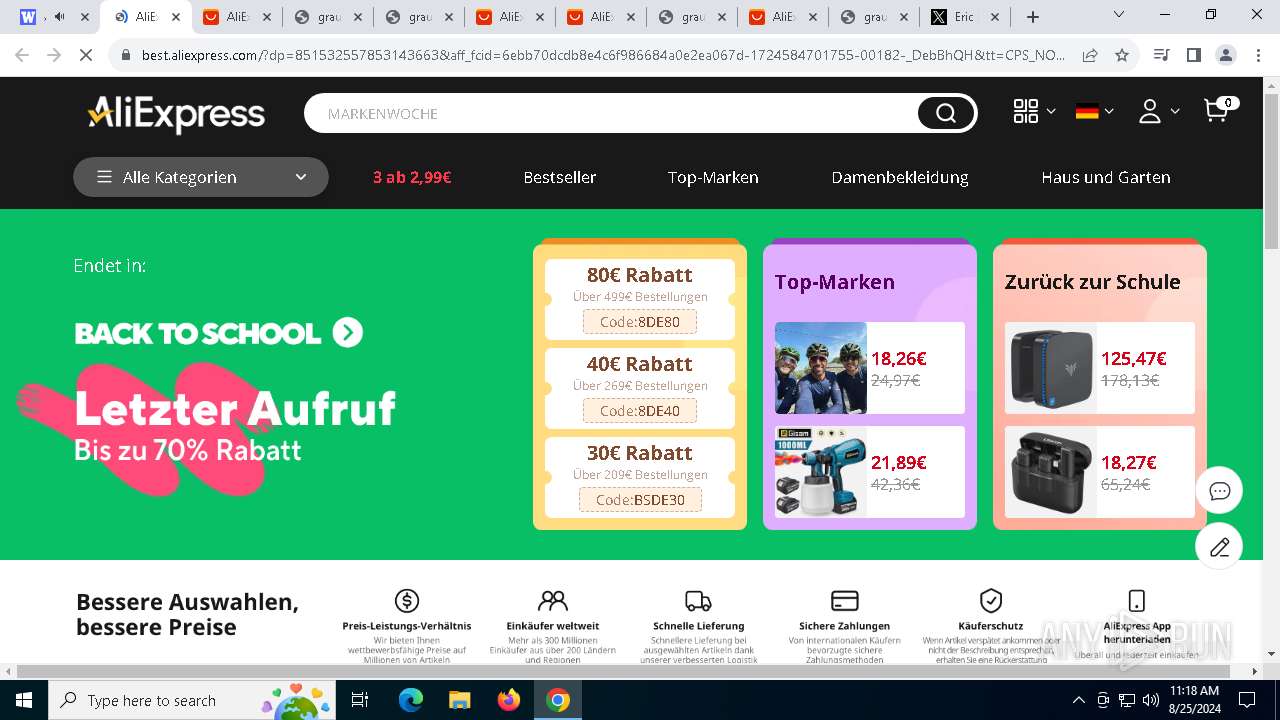Open the Haus und Garten menu item
This screenshot has width=1280, height=720.
[1106, 177]
